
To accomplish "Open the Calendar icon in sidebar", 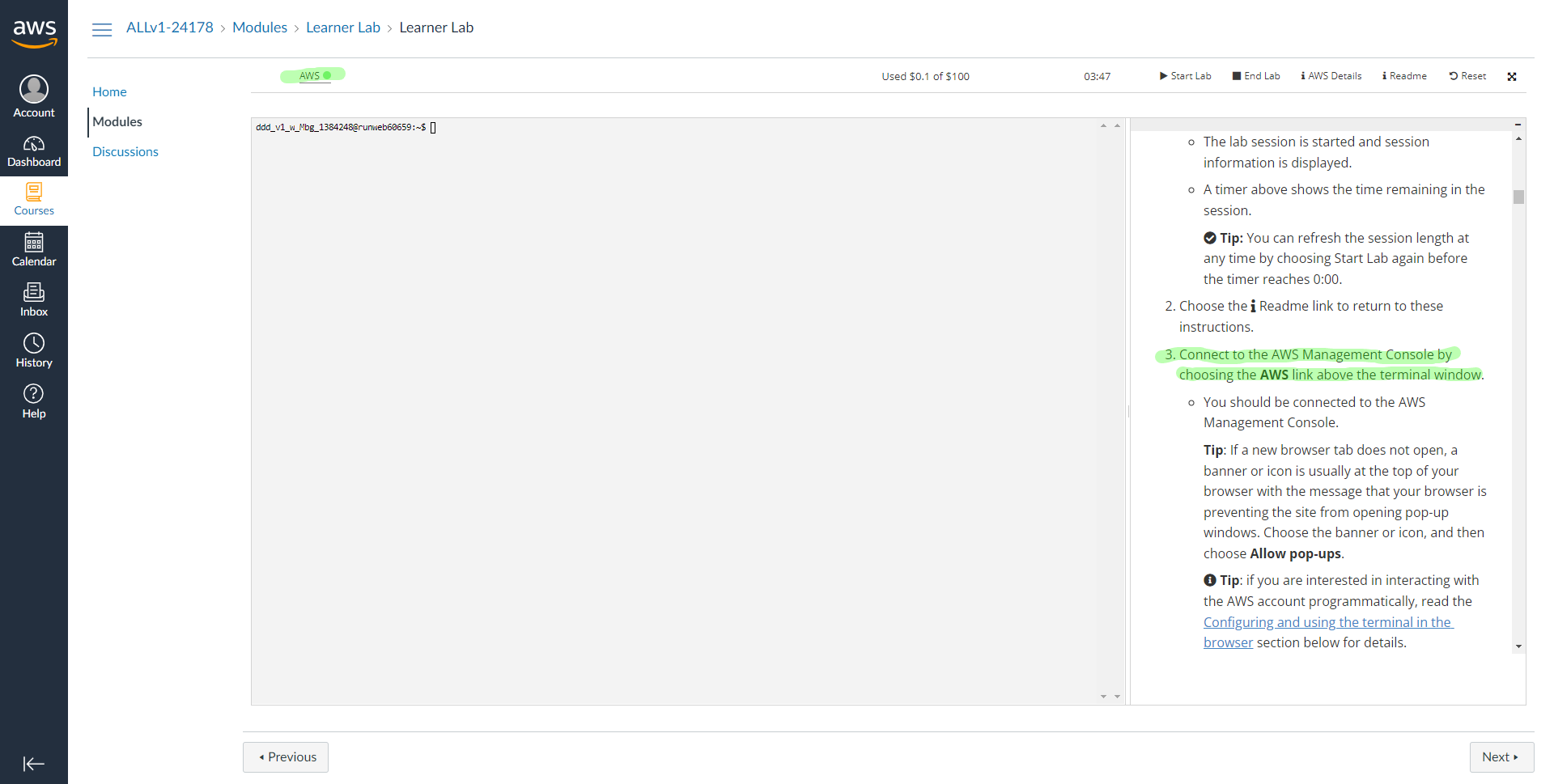I will 34,243.
